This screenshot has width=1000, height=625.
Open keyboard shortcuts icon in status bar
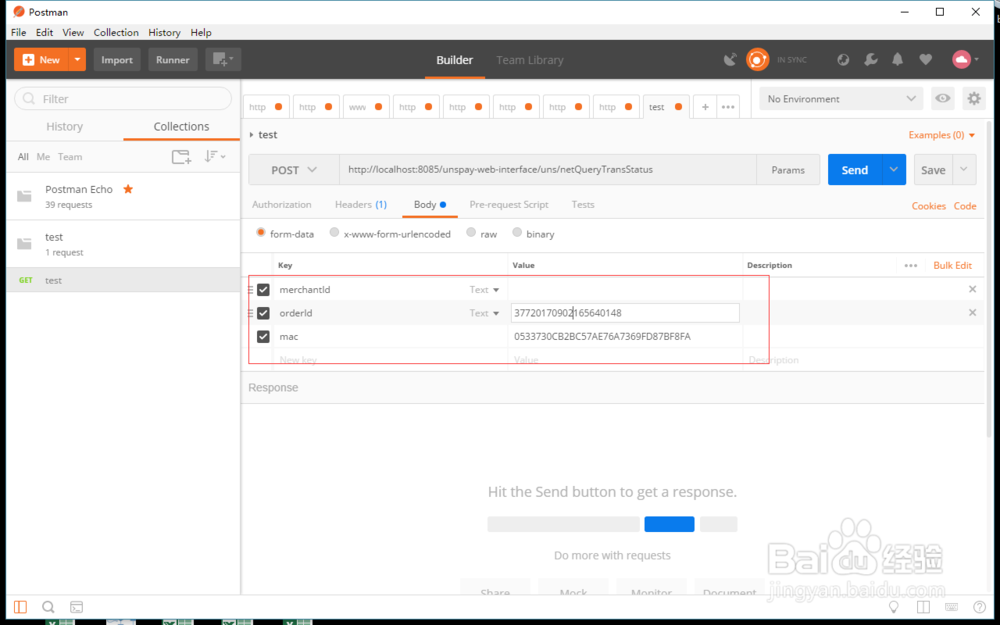point(952,607)
